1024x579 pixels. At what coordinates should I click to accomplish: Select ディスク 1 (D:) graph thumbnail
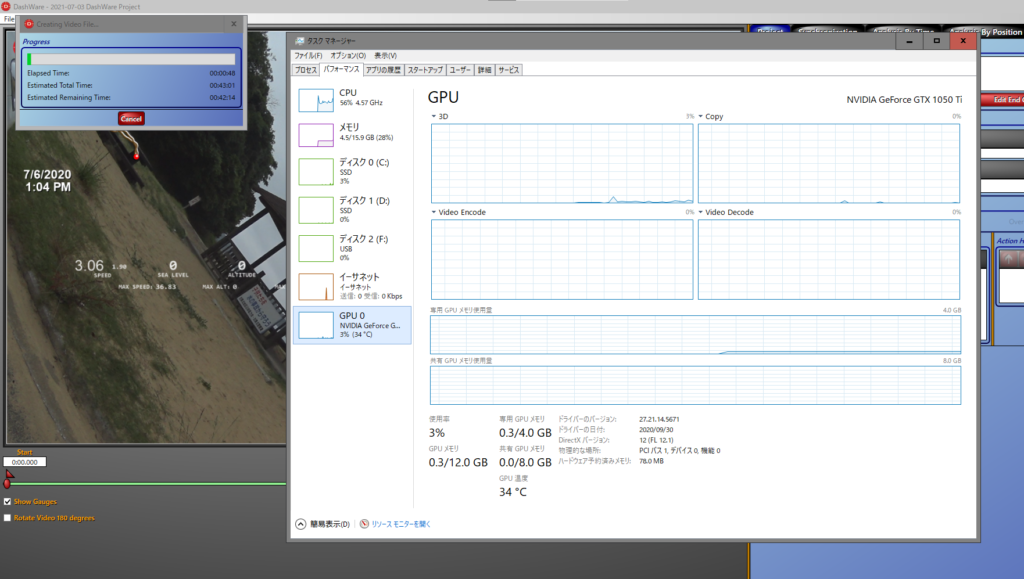(316, 209)
